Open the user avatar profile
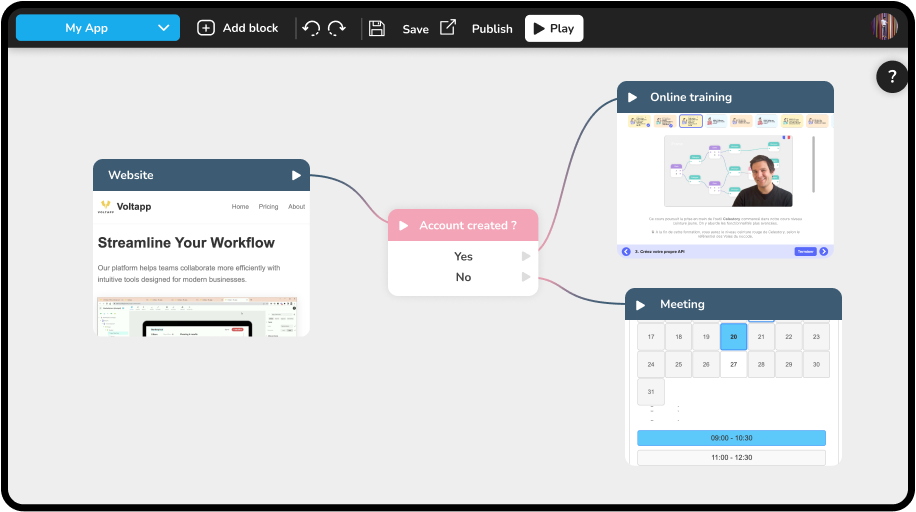Viewport: 916px width, 512px height. point(885,26)
